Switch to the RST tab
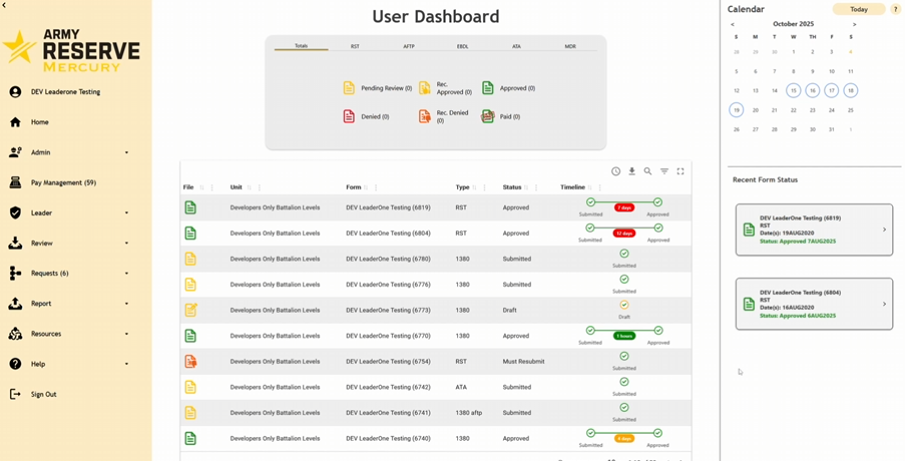 coord(355,46)
